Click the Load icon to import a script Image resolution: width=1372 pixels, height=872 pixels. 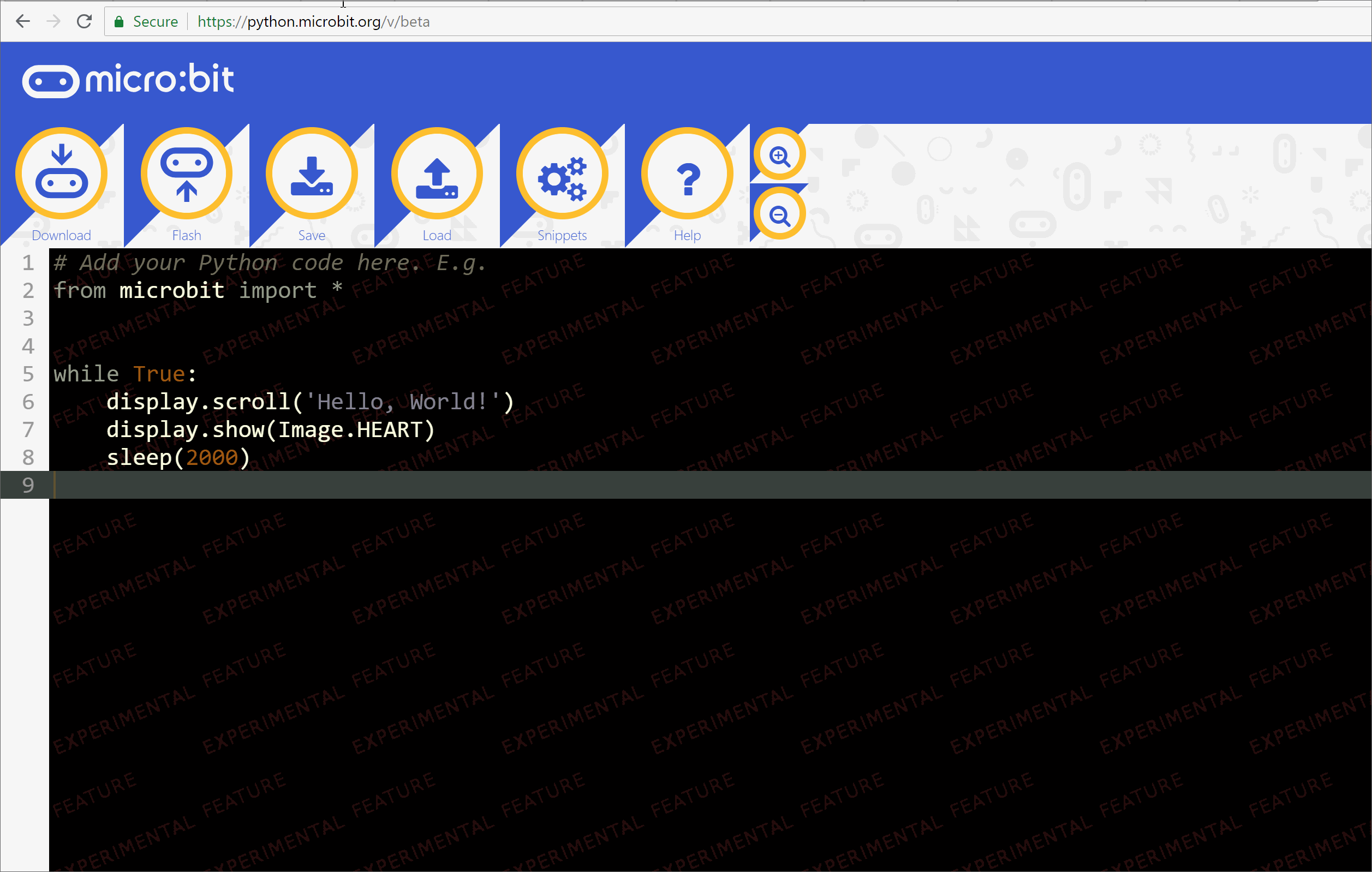437,172
